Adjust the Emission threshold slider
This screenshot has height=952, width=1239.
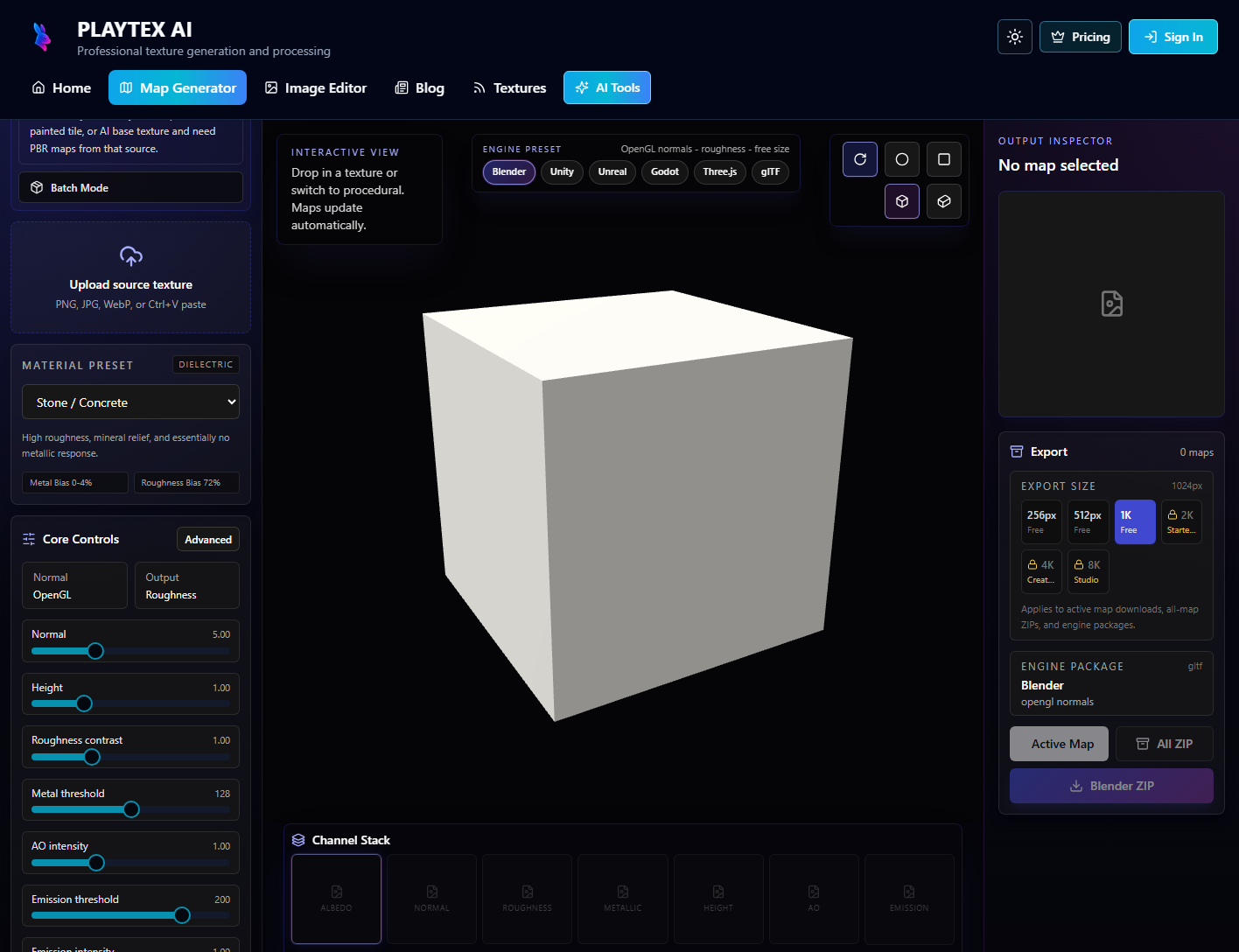[x=130, y=915]
